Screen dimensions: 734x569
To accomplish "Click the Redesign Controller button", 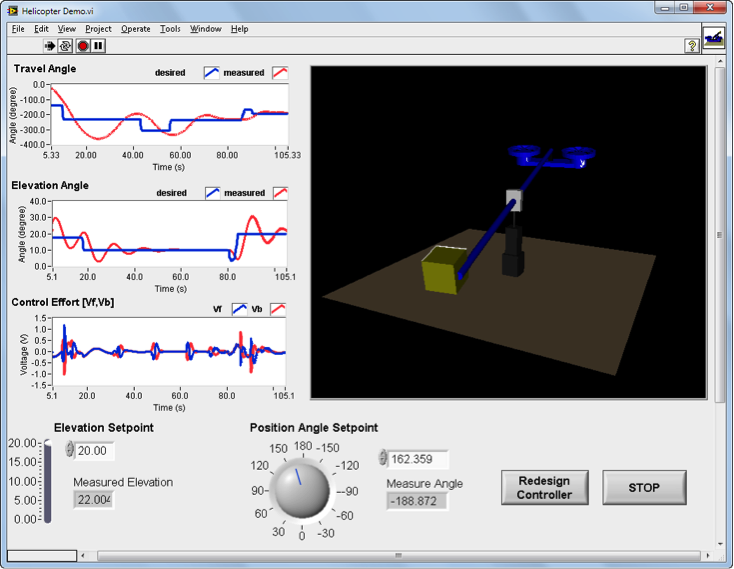I will 544,488.
